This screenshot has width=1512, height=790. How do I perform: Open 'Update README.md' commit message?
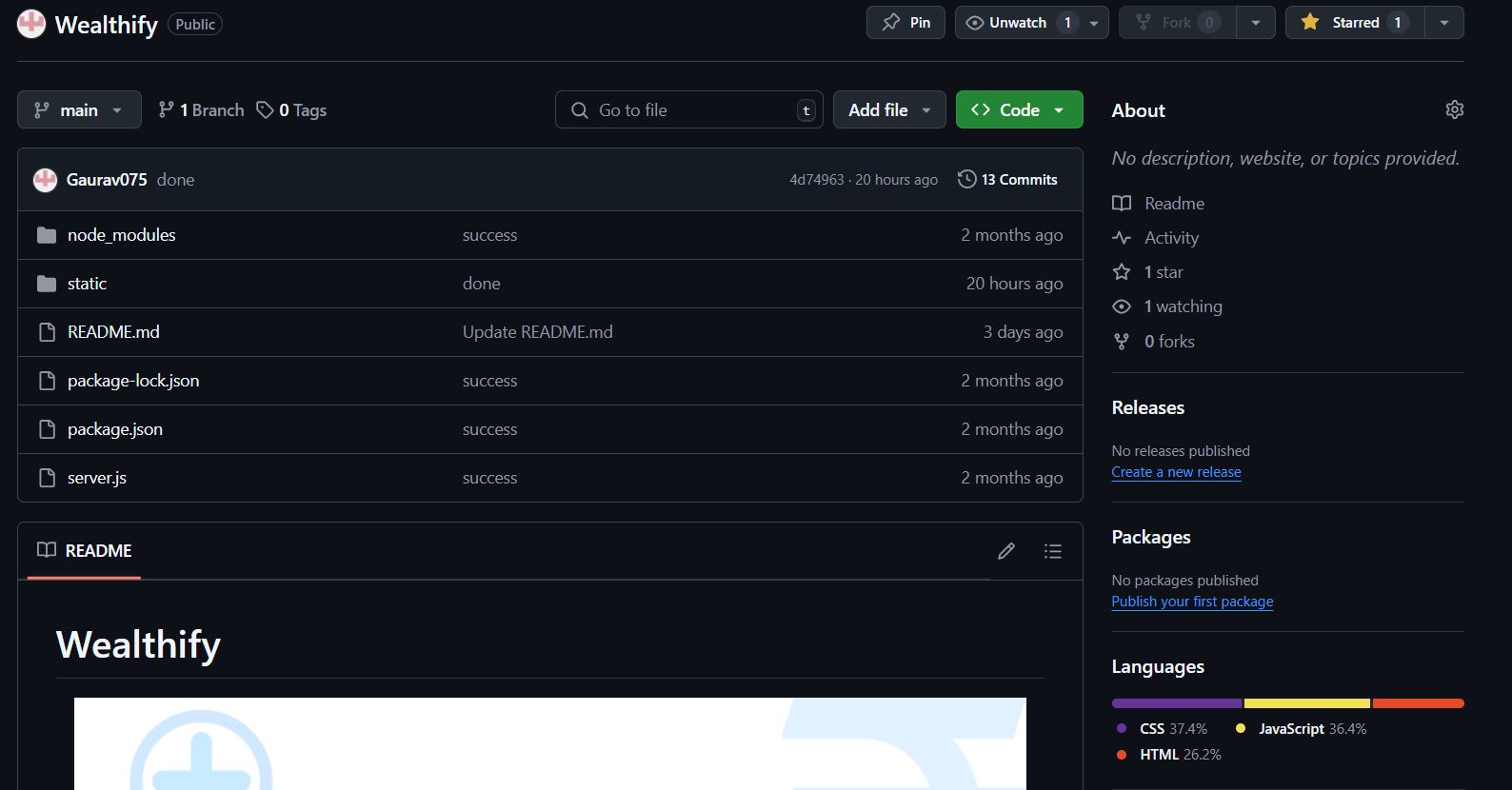click(x=538, y=332)
